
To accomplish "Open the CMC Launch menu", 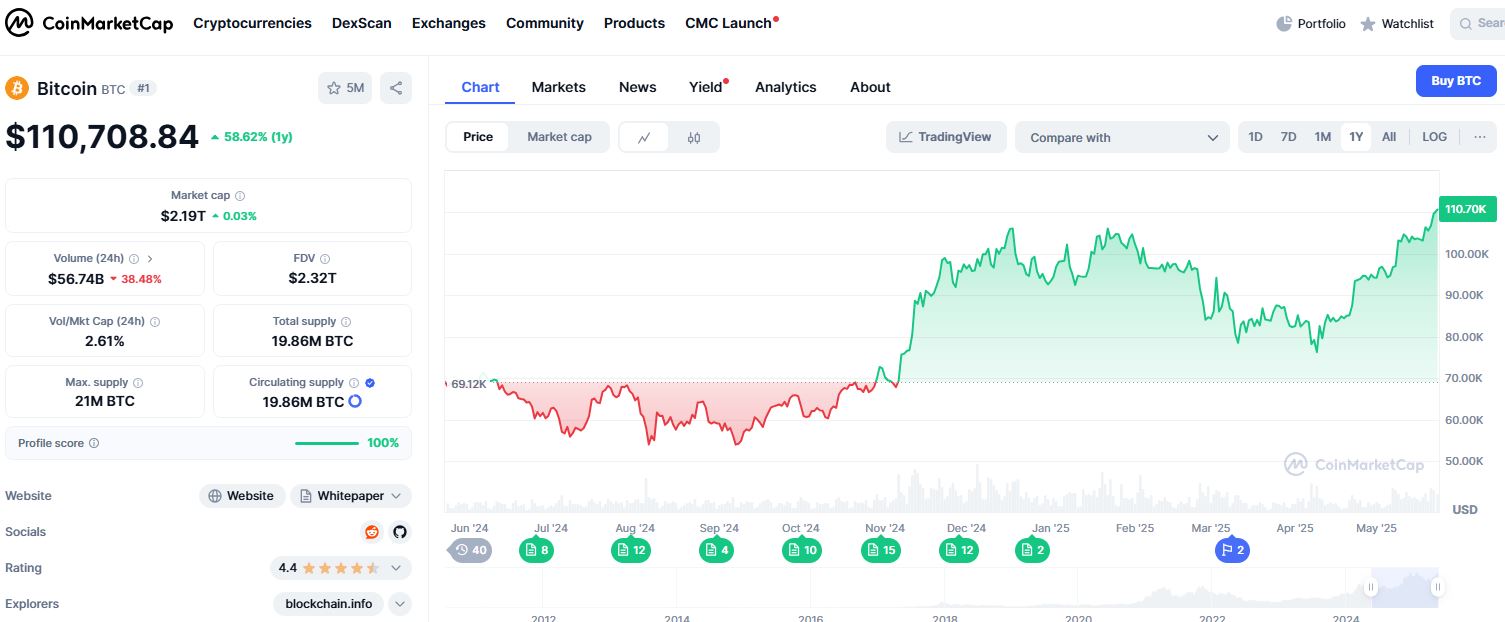I will 729,23.
